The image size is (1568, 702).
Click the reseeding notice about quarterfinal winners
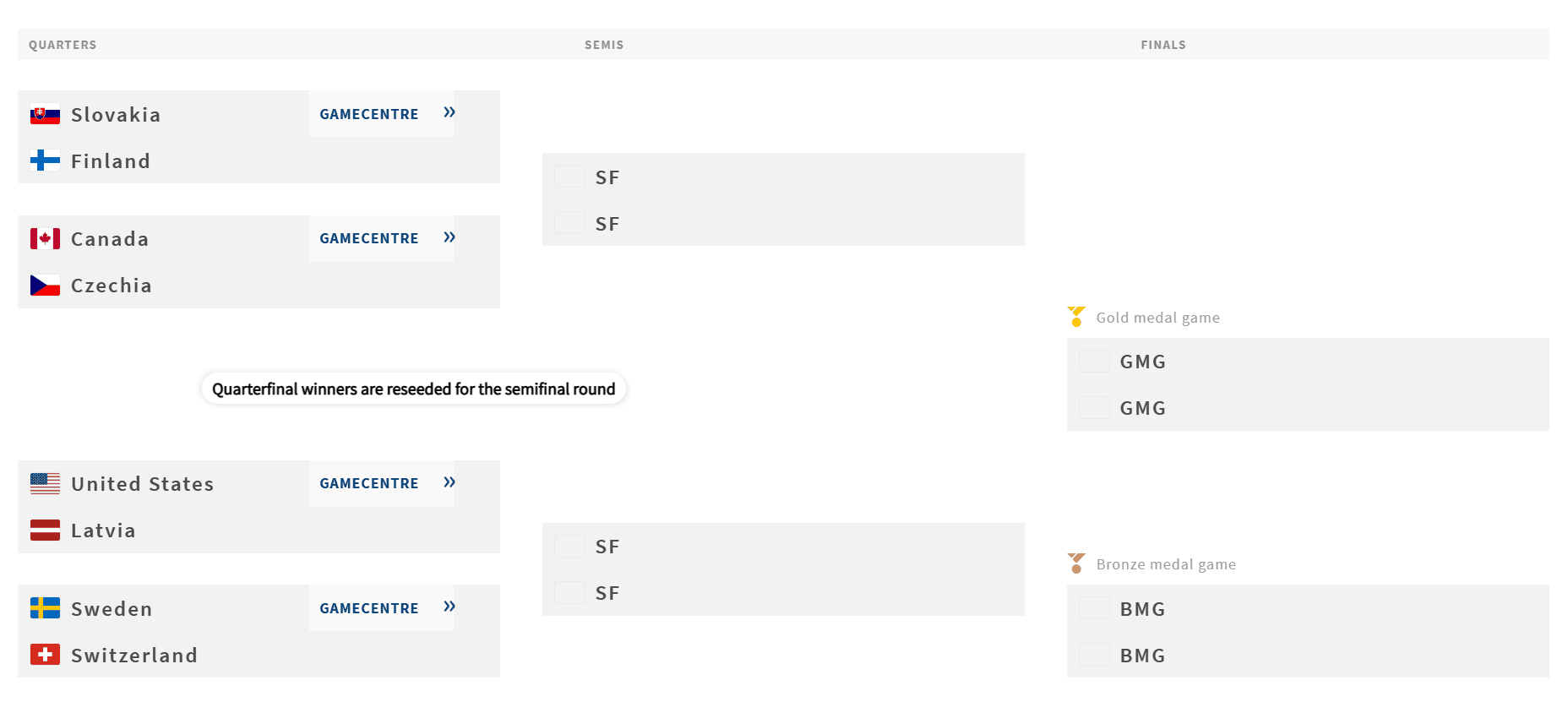coord(413,389)
